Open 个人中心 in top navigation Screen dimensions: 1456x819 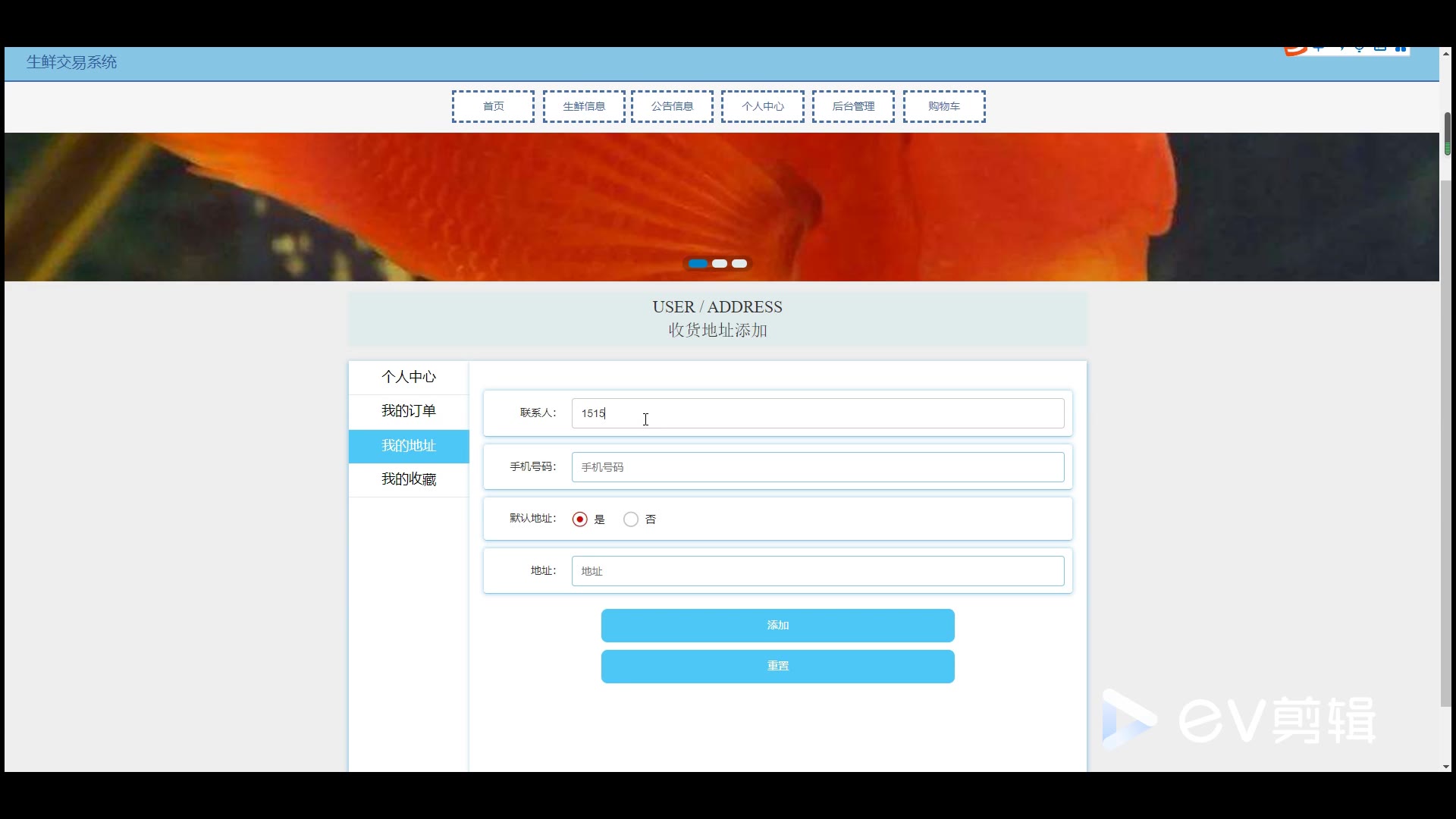pos(763,106)
